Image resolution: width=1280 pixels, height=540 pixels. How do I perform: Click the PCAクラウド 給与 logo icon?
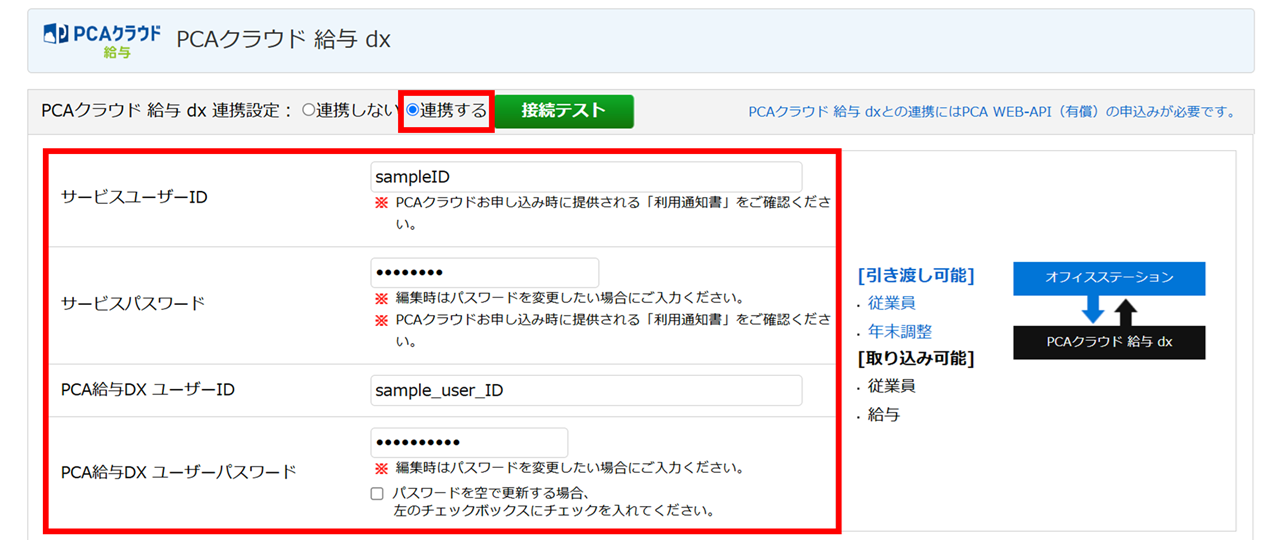click(102, 41)
